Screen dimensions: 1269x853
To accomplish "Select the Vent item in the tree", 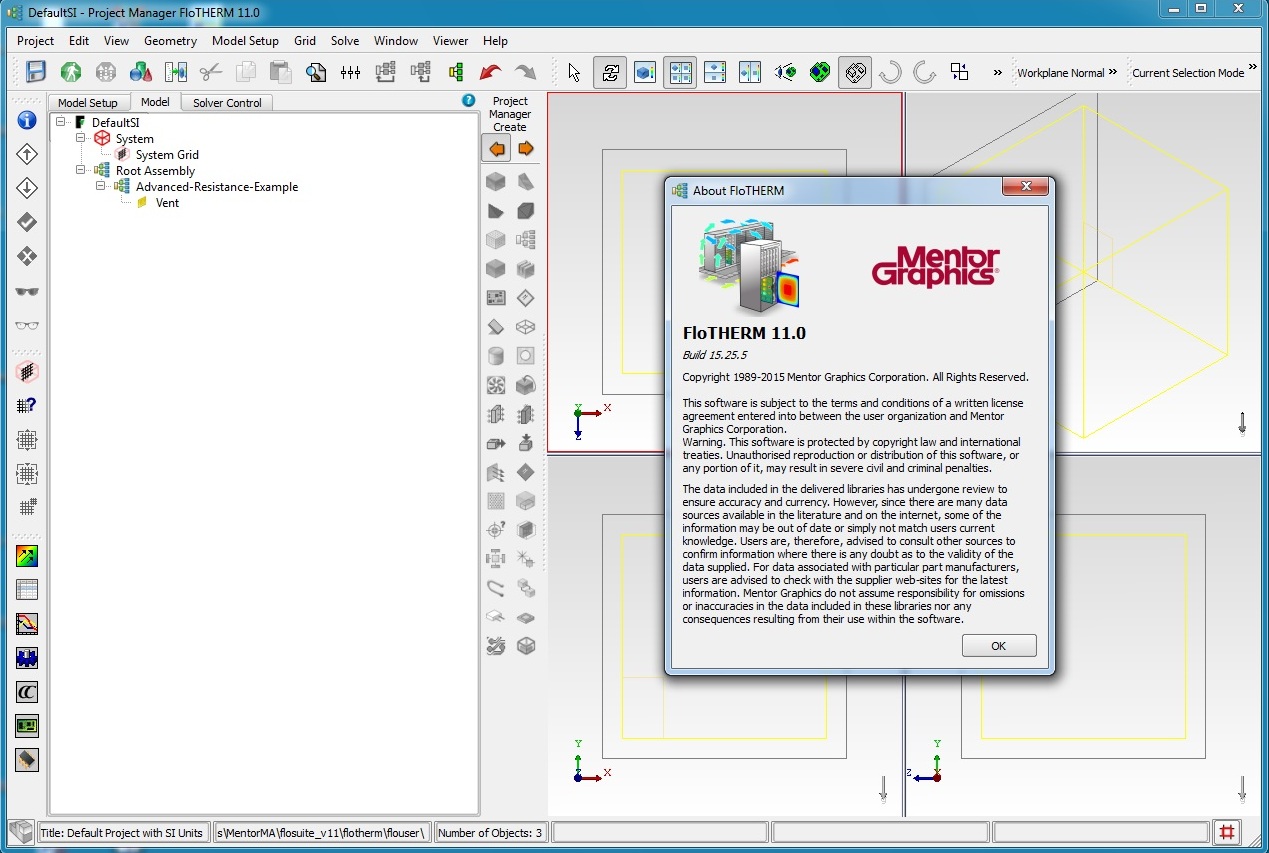I will click(167, 203).
